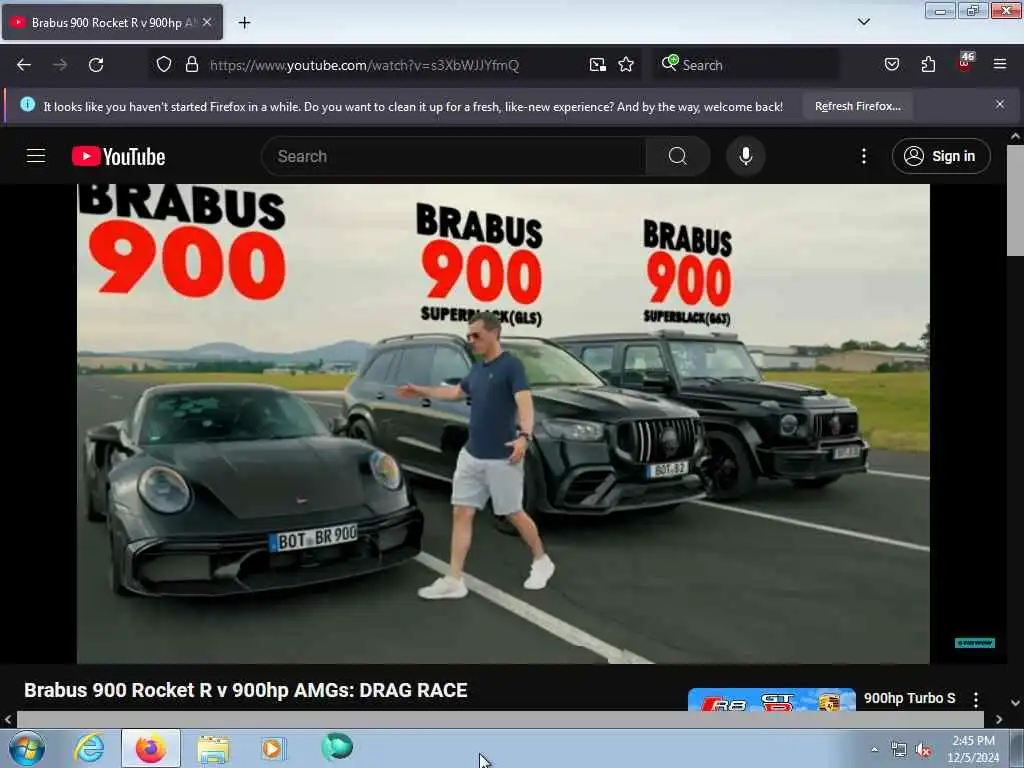The image size is (1024, 768).
Task: Click the YouTube Search field
Action: tap(453, 156)
